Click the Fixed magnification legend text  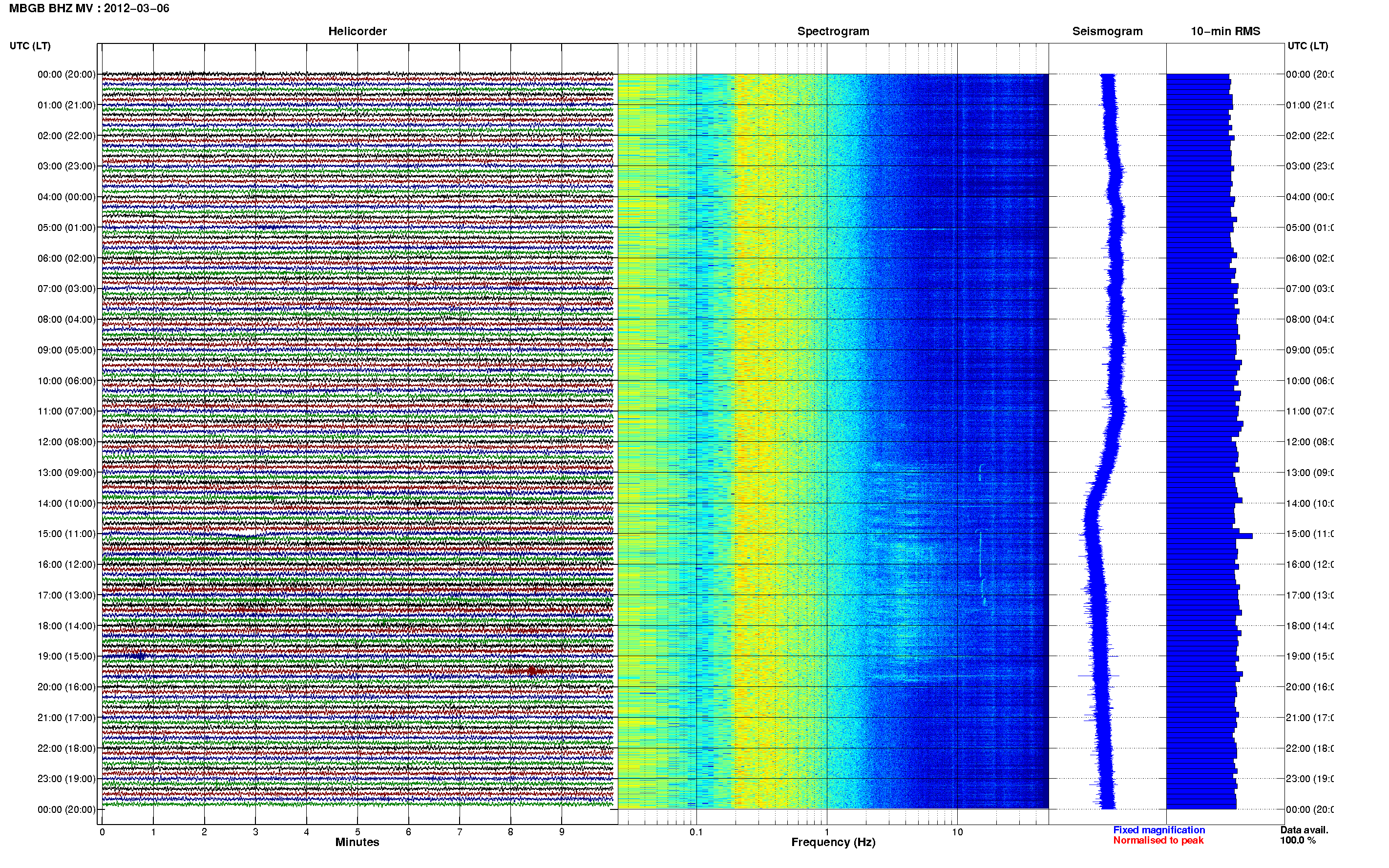click(x=1159, y=830)
